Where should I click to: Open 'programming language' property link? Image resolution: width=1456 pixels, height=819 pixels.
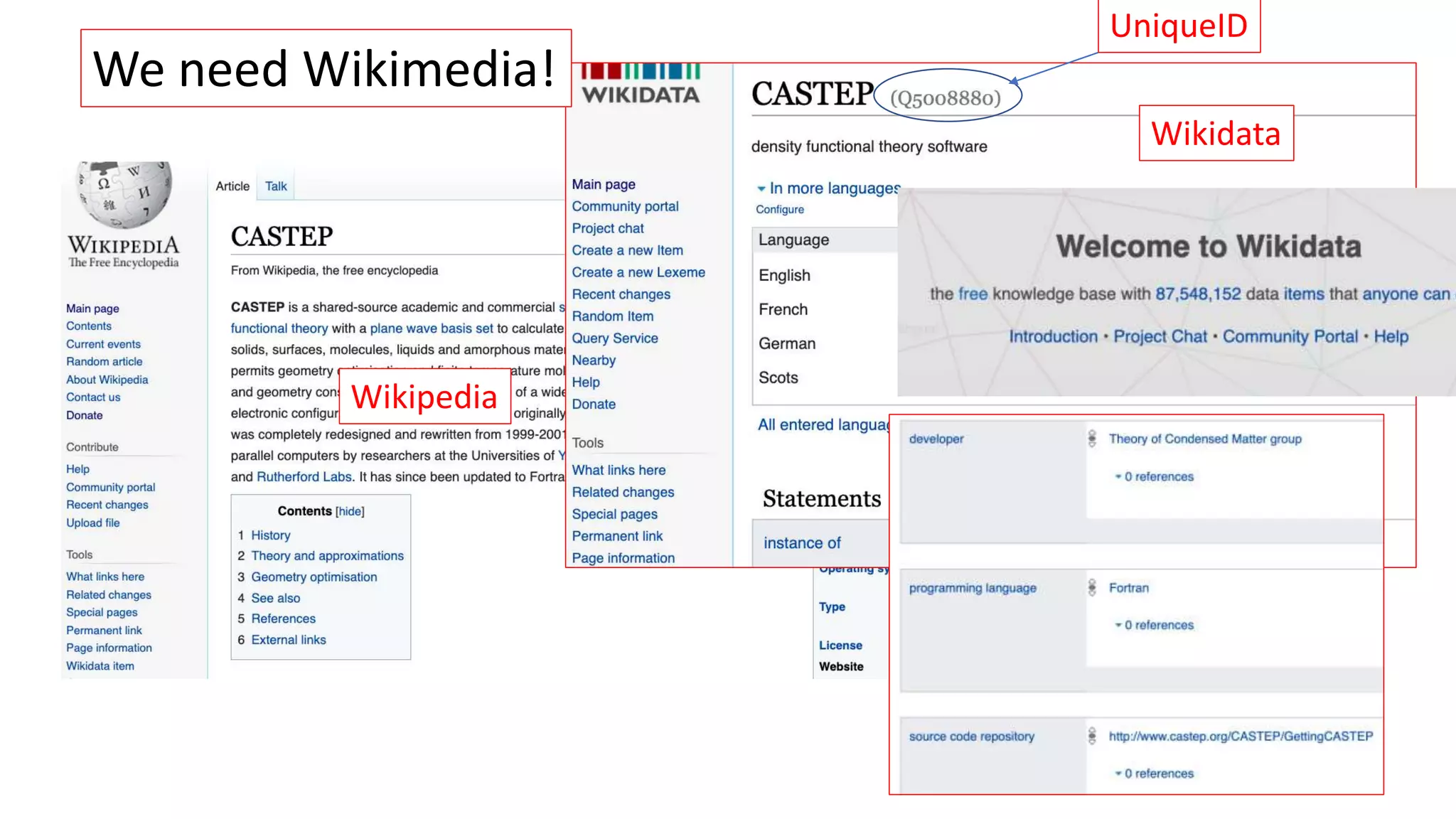tap(973, 589)
